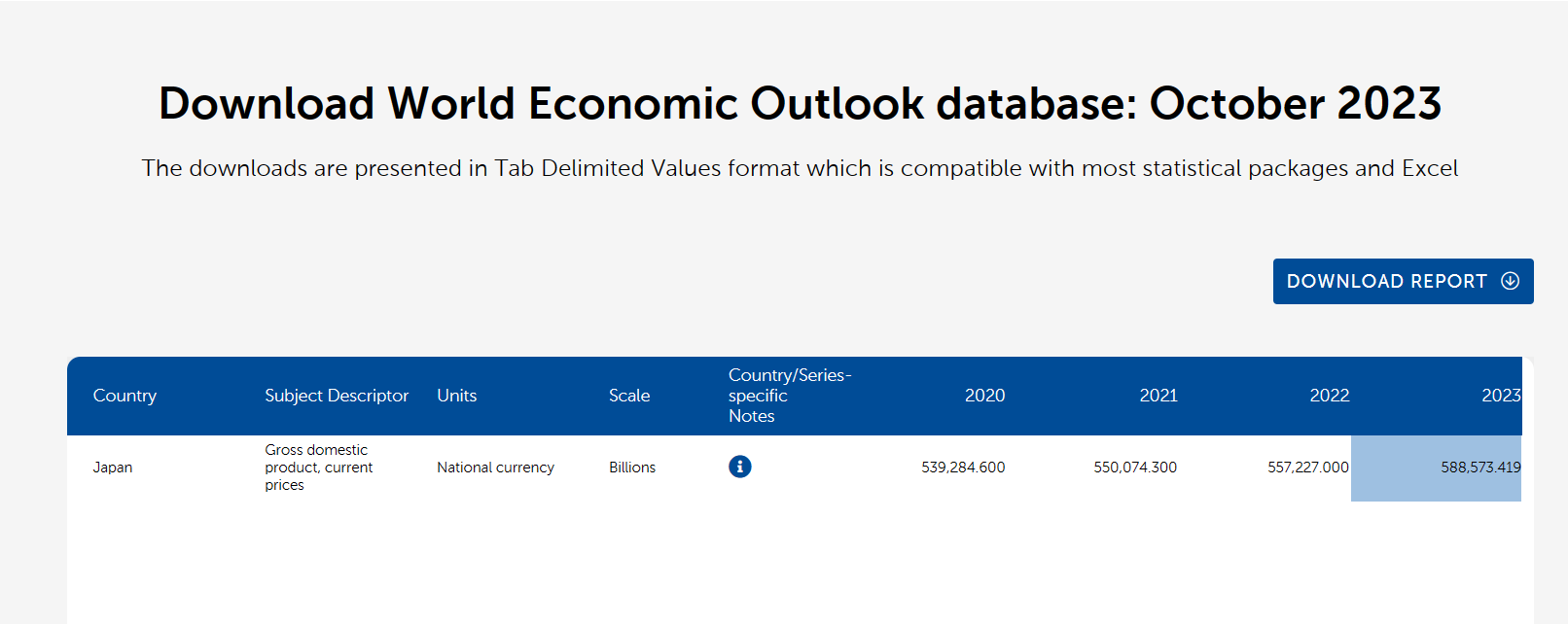Select the Country column header
The height and width of the screenshot is (624, 1568).
[x=125, y=396]
